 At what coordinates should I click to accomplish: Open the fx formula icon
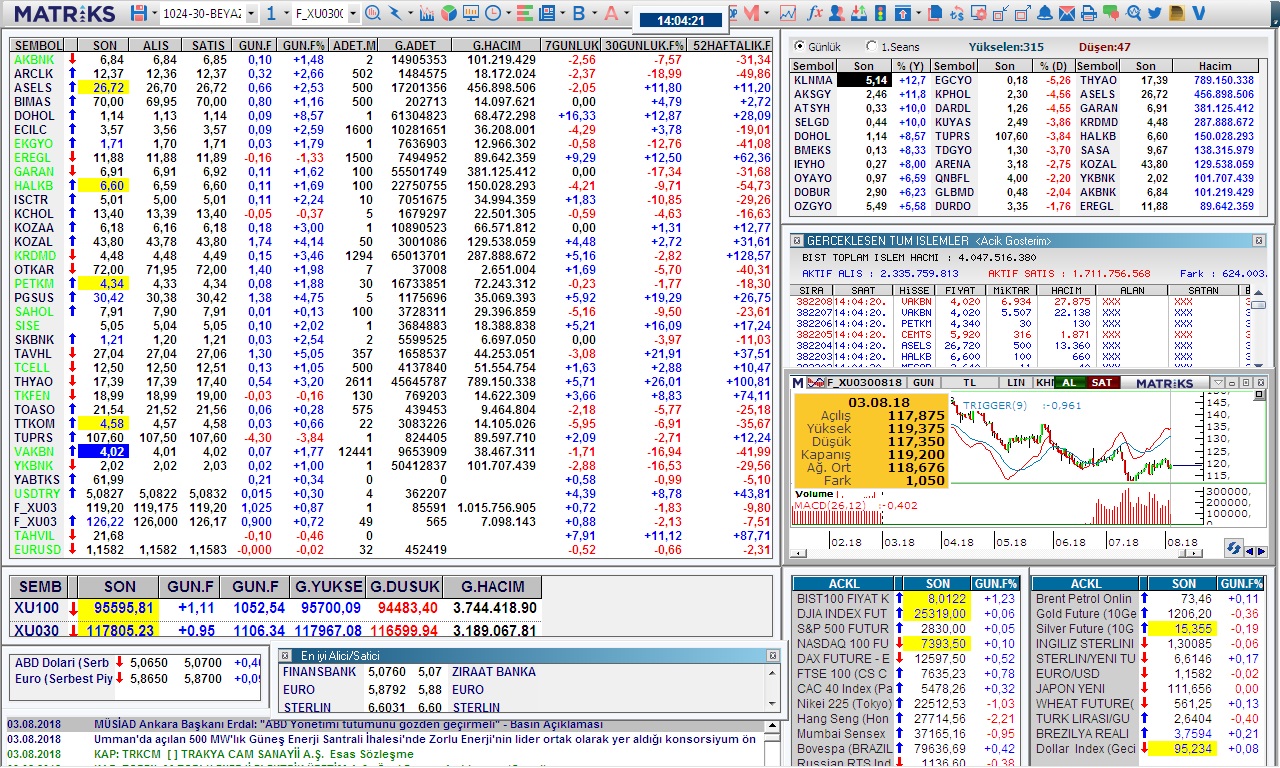click(814, 13)
